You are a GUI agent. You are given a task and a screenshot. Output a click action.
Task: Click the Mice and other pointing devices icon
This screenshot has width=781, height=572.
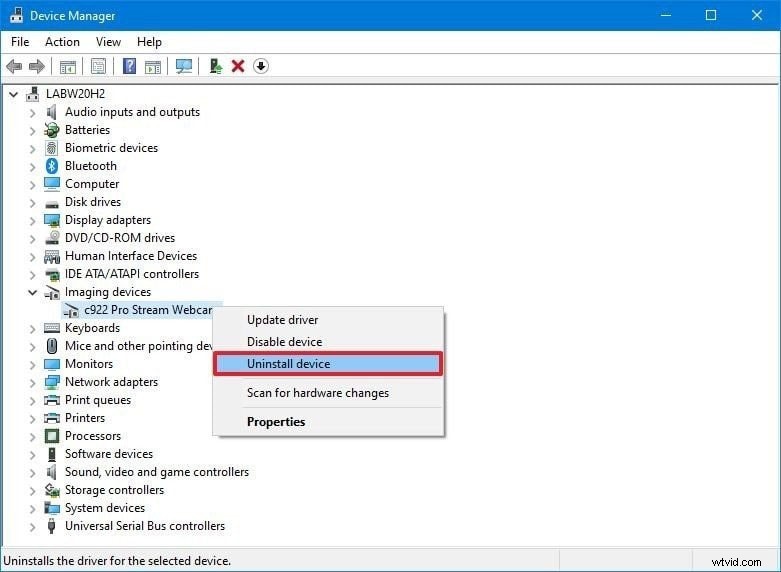tap(52, 346)
